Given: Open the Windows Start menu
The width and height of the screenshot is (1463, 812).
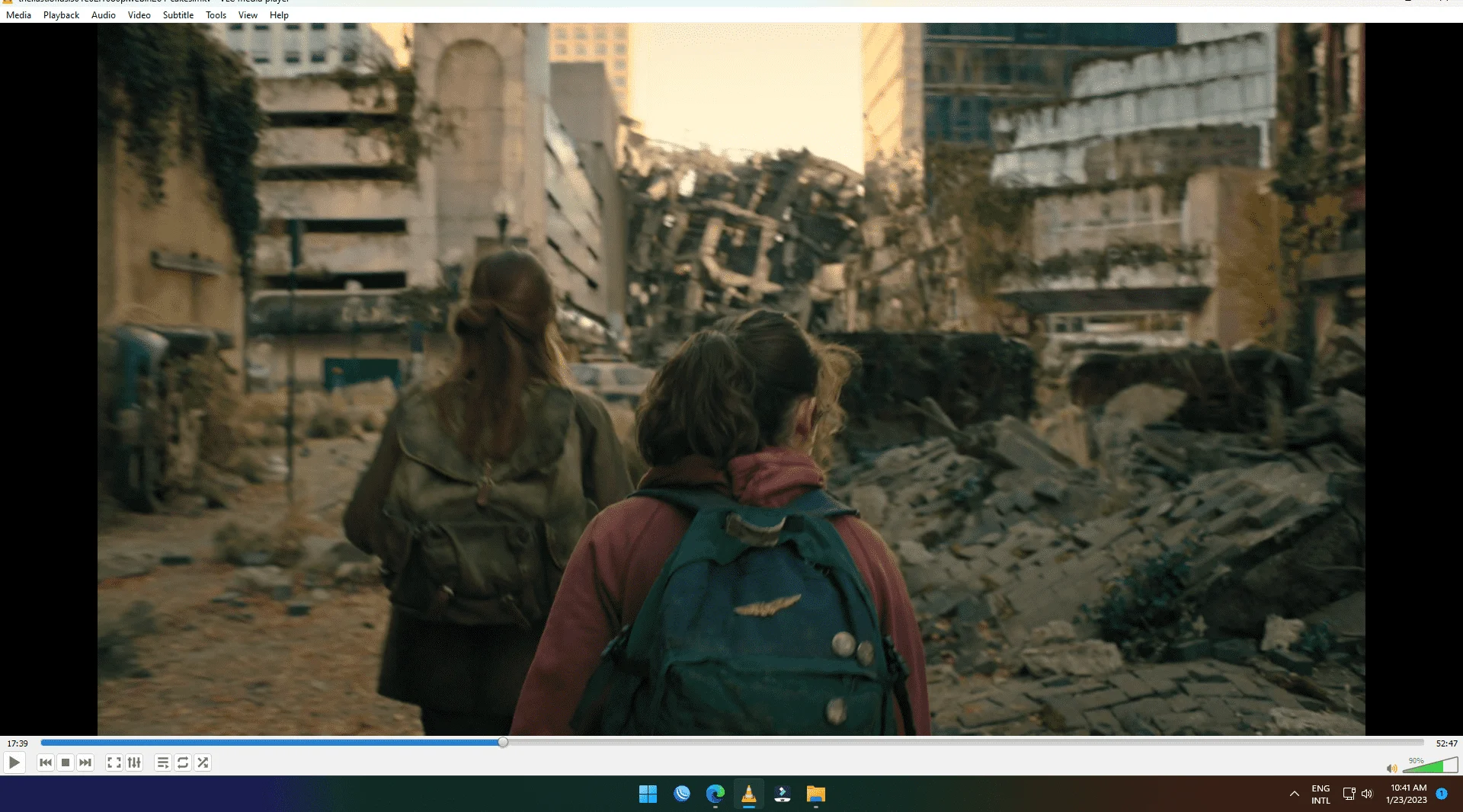Looking at the screenshot, I should (x=648, y=794).
